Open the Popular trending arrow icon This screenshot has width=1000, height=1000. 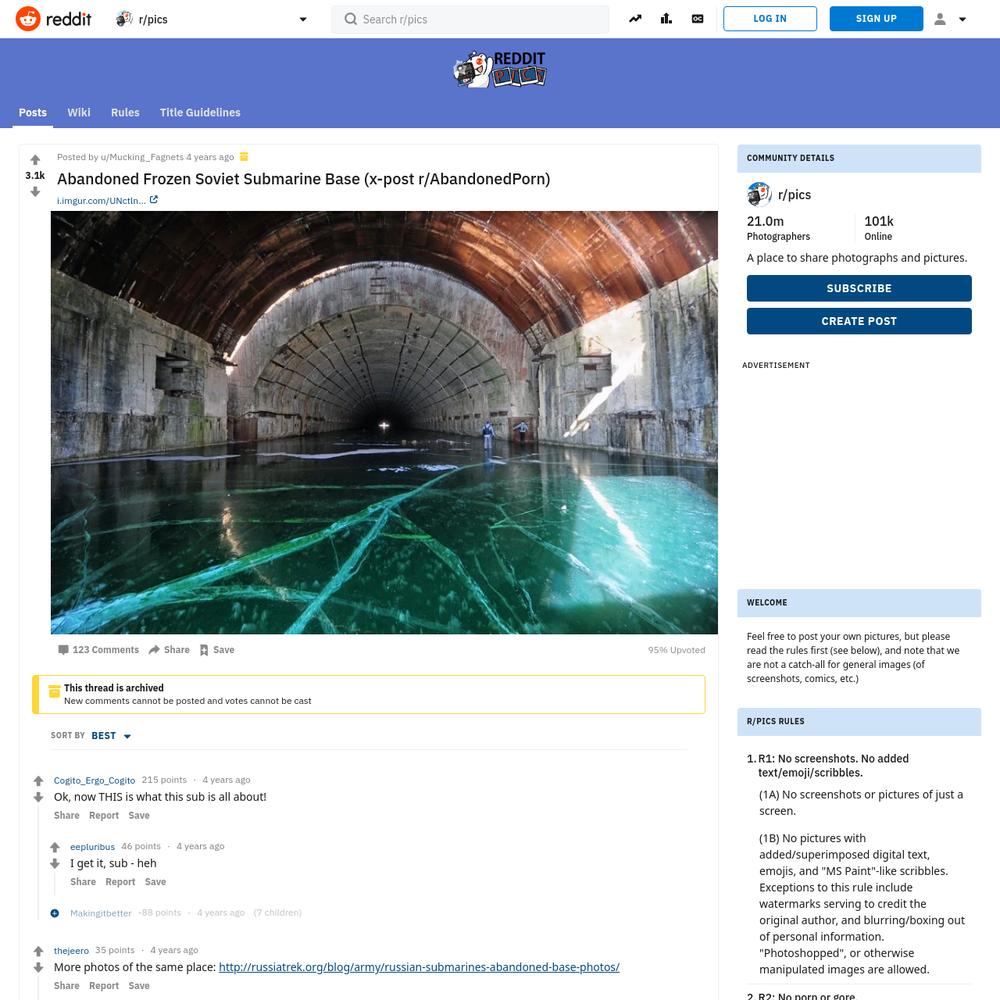coord(635,19)
